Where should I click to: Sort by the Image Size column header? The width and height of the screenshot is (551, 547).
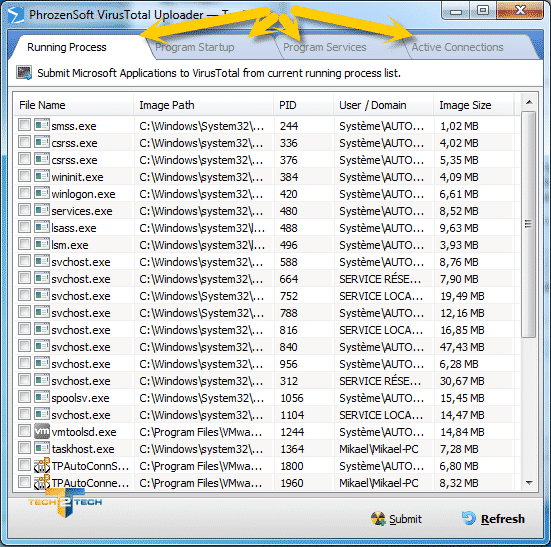pos(474,105)
